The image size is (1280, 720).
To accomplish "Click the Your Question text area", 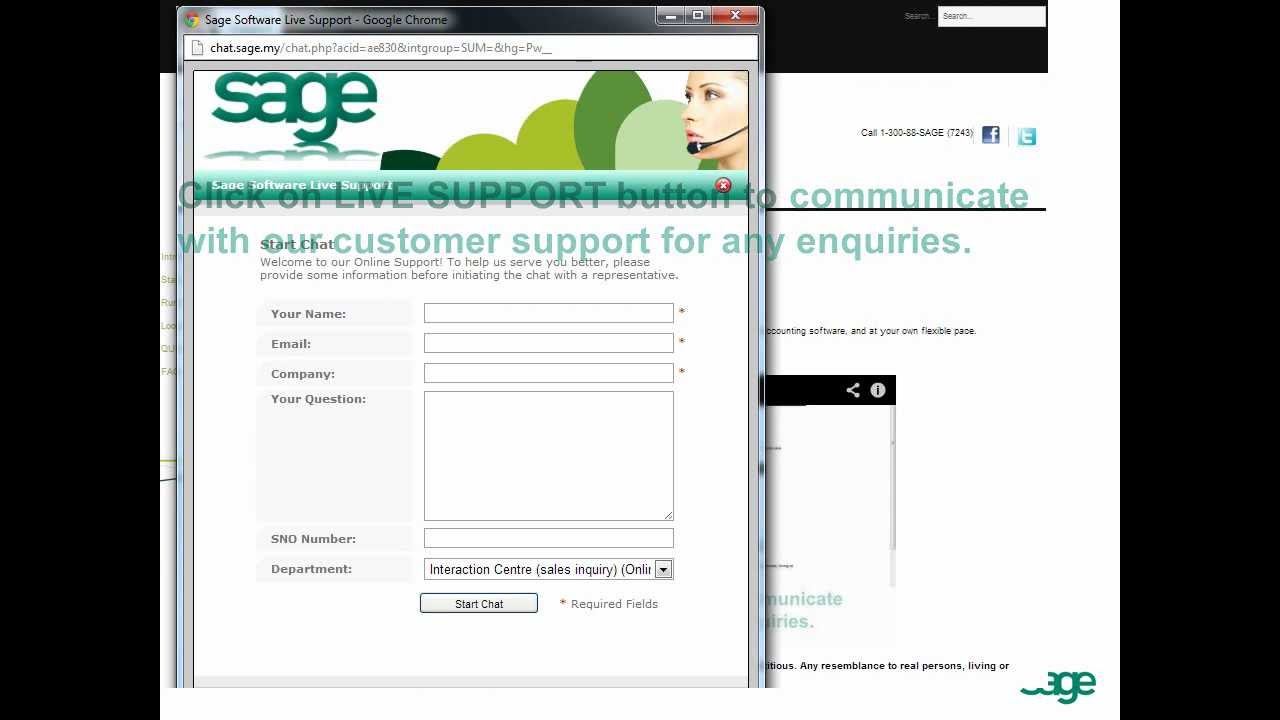I will point(548,456).
